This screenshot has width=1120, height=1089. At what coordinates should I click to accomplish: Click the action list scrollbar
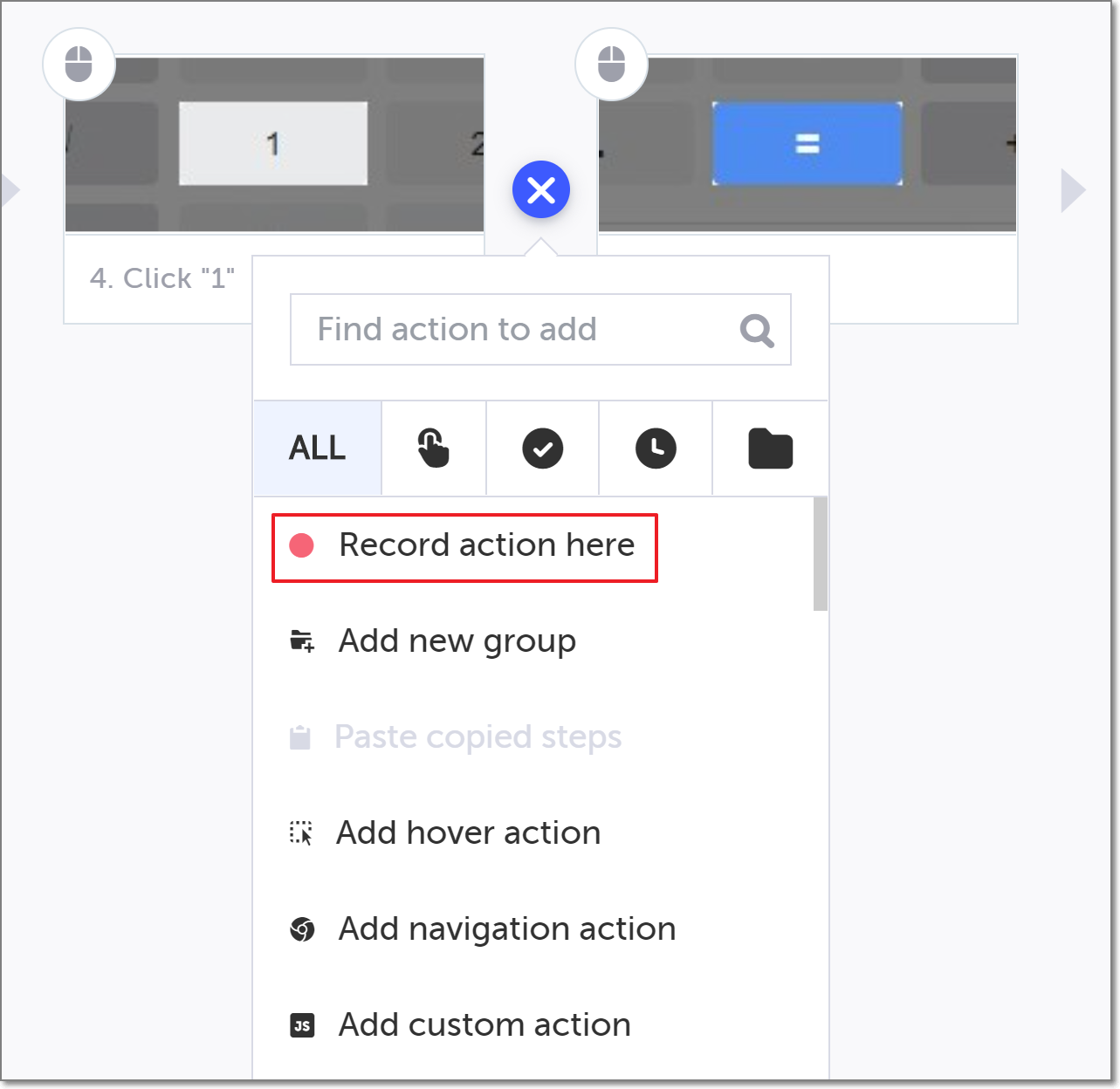[820, 553]
